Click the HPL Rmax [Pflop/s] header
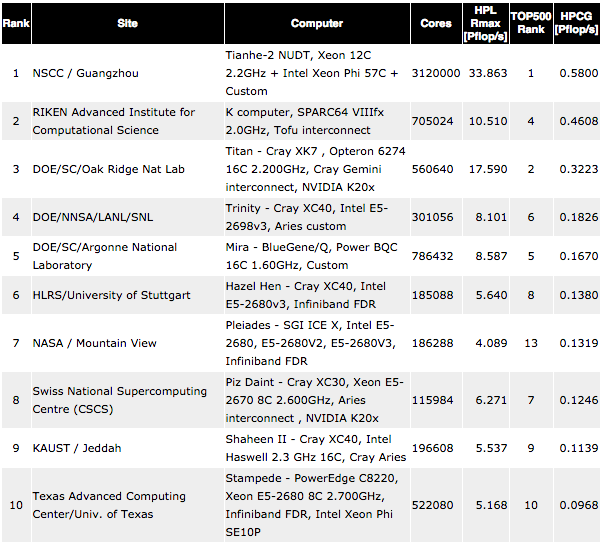Screen dimensions: 604x546 pos(485,23)
